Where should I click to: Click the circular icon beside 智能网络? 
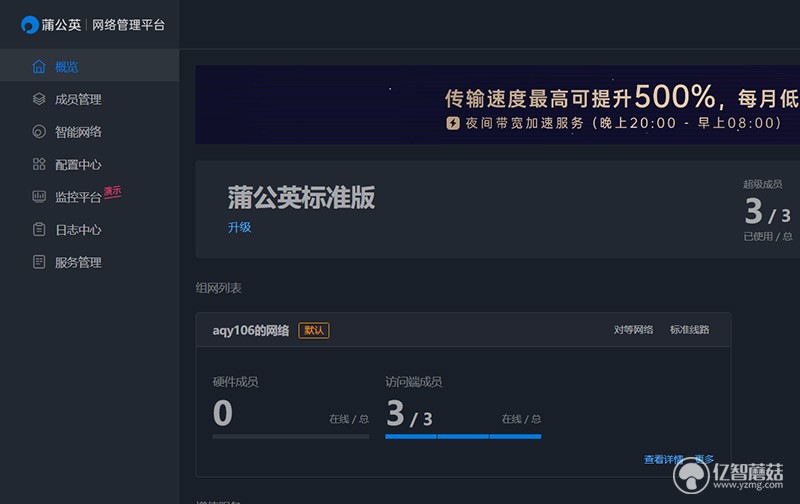click(x=39, y=132)
